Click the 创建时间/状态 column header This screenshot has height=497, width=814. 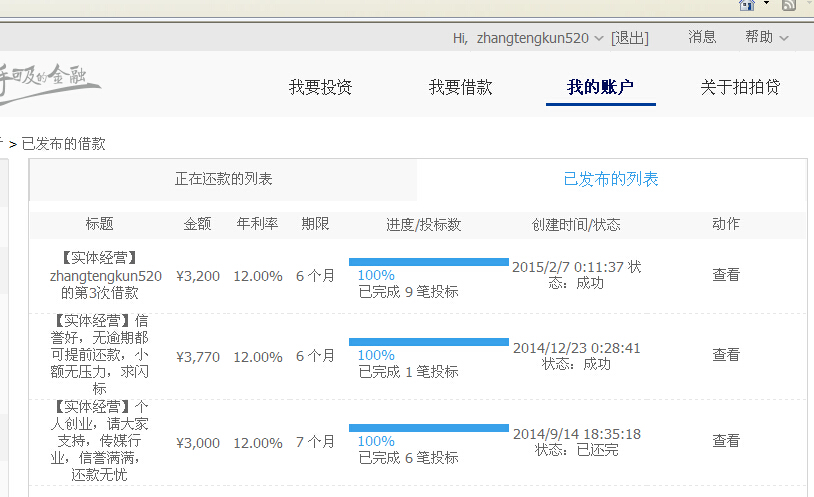pyautogui.click(x=576, y=224)
